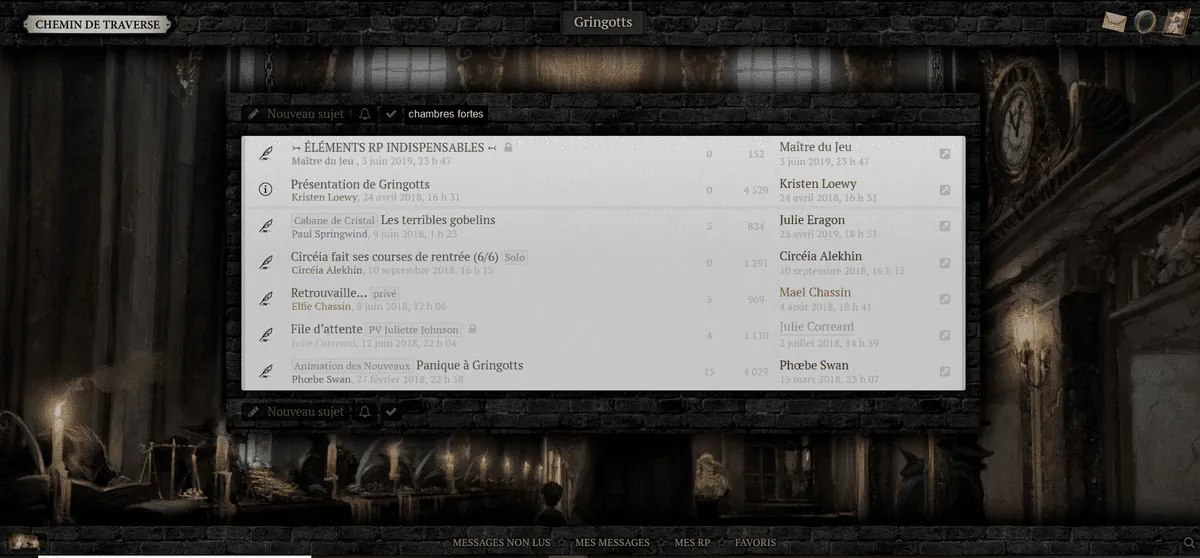Click quill icon of Retrouvaille topic
This screenshot has width=1200, height=558.
pos(266,298)
